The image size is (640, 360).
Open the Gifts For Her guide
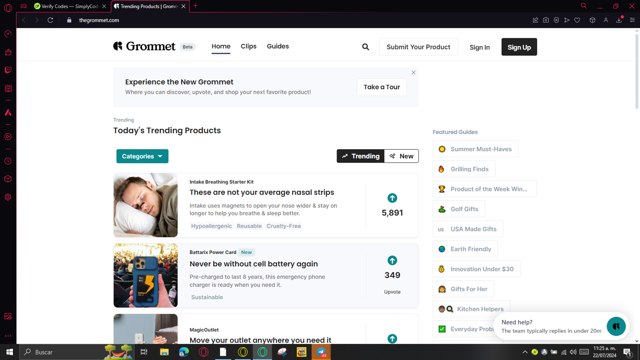coord(463,289)
